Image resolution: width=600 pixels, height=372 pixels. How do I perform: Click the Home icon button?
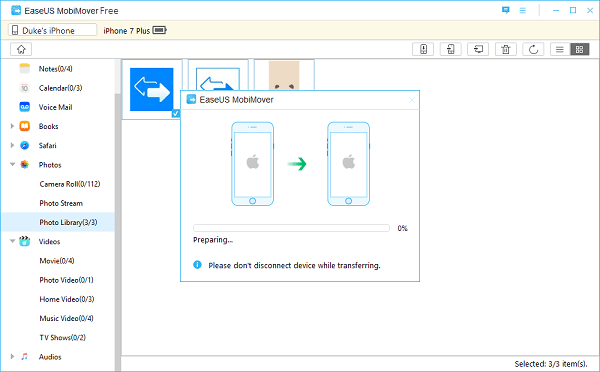click(x=21, y=49)
